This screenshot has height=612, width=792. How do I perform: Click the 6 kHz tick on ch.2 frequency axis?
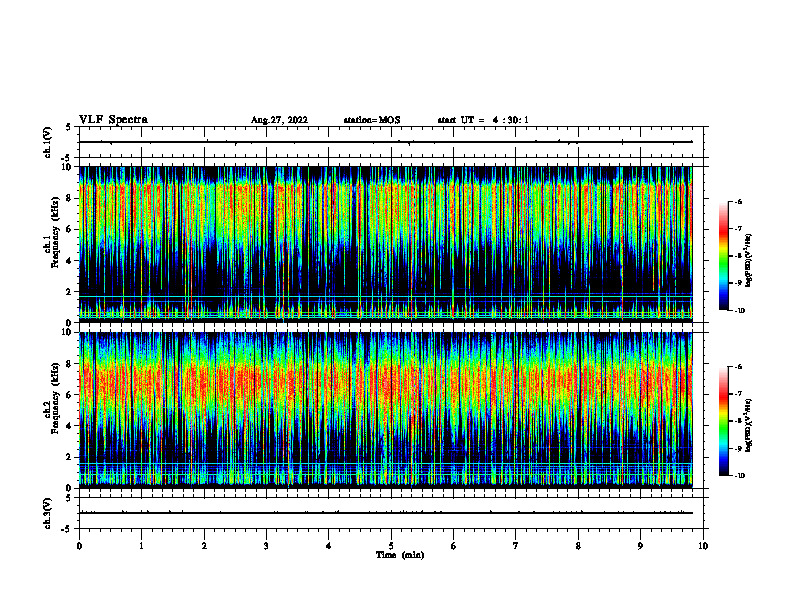[x=70, y=395]
